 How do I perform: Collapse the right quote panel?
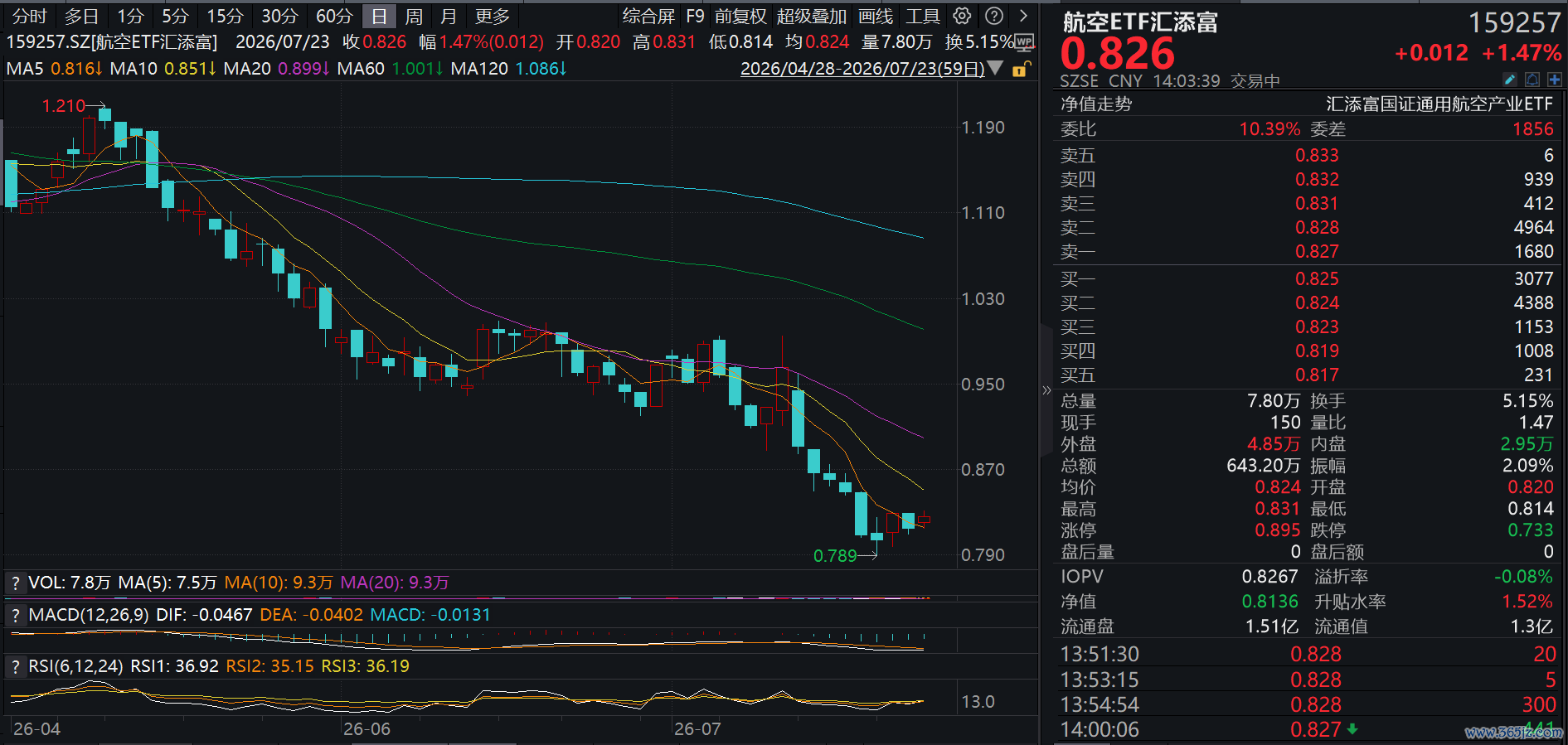(x=1046, y=389)
